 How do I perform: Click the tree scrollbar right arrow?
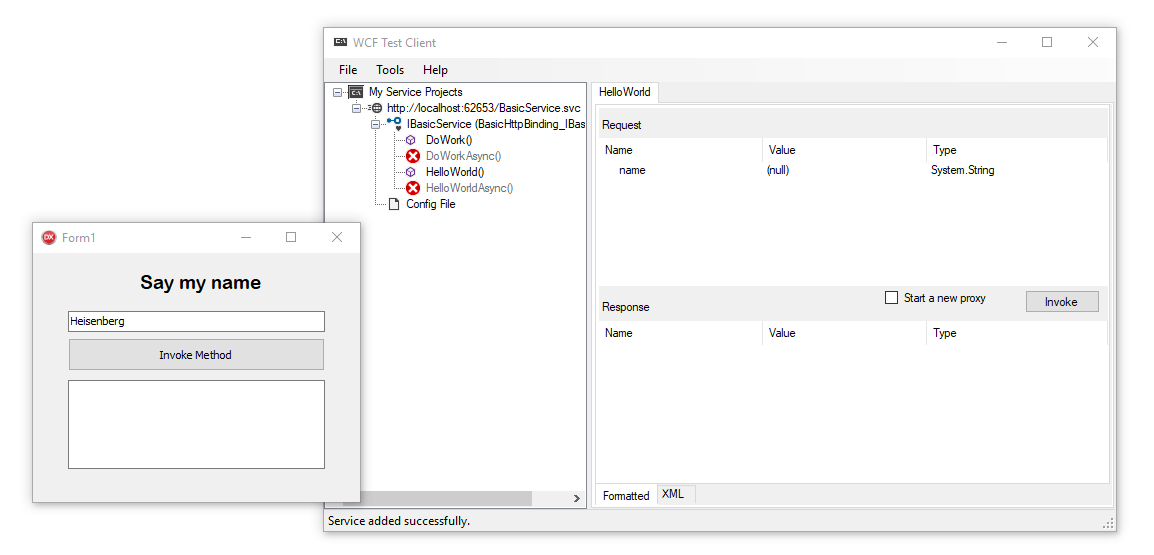[576, 498]
